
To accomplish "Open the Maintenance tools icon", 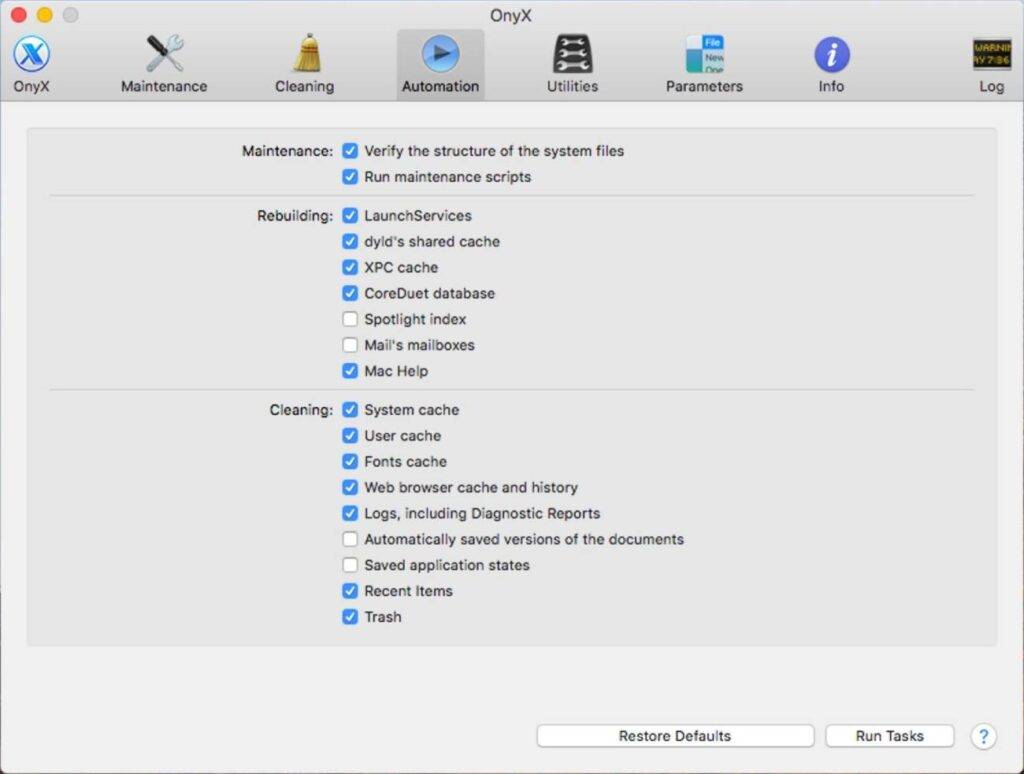I will pos(164,54).
